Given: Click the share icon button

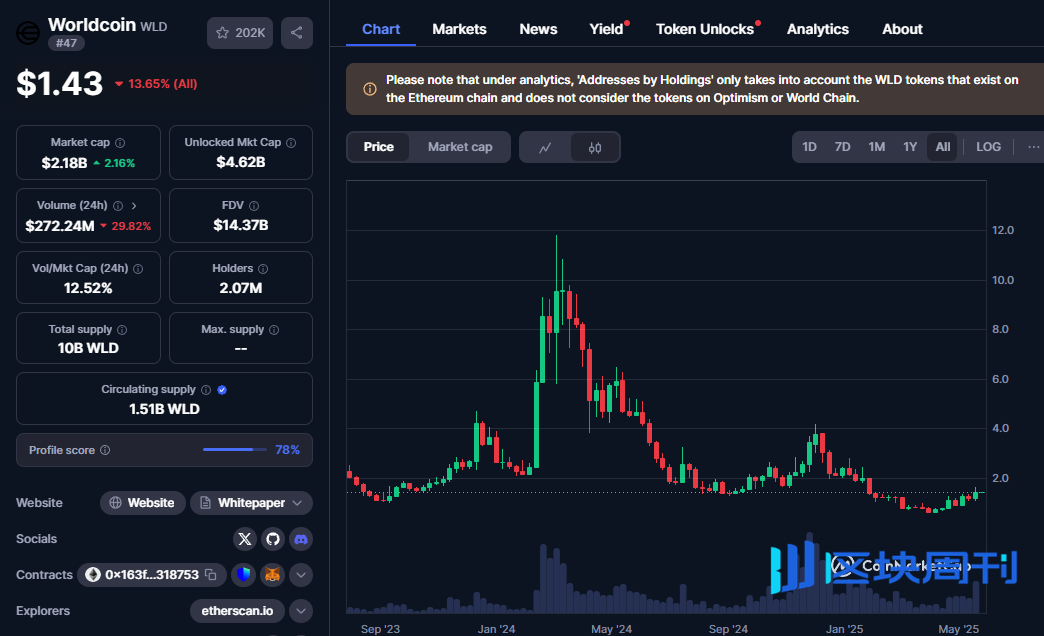Looking at the screenshot, I should pyautogui.click(x=296, y=33).
